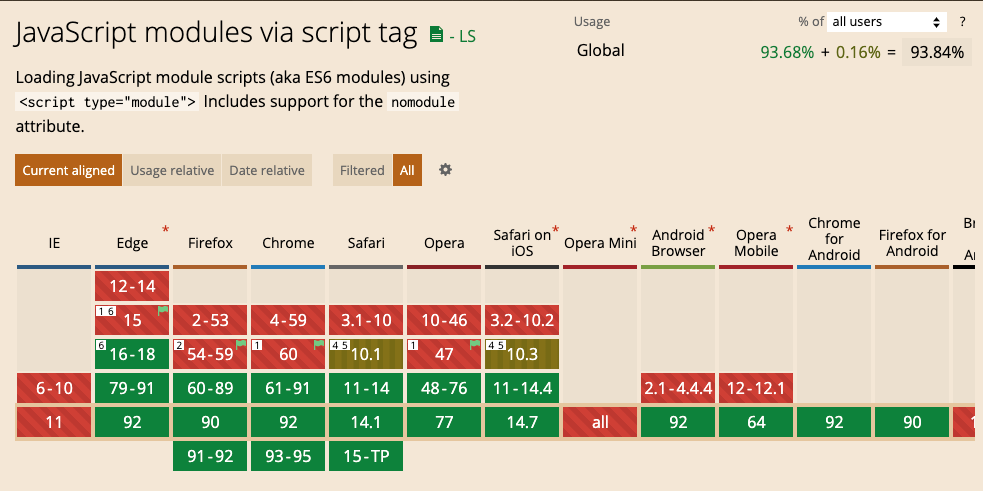Click Safari 14.1 current cell
Viewport: 983px width, 491px height.
click(366, 422)
